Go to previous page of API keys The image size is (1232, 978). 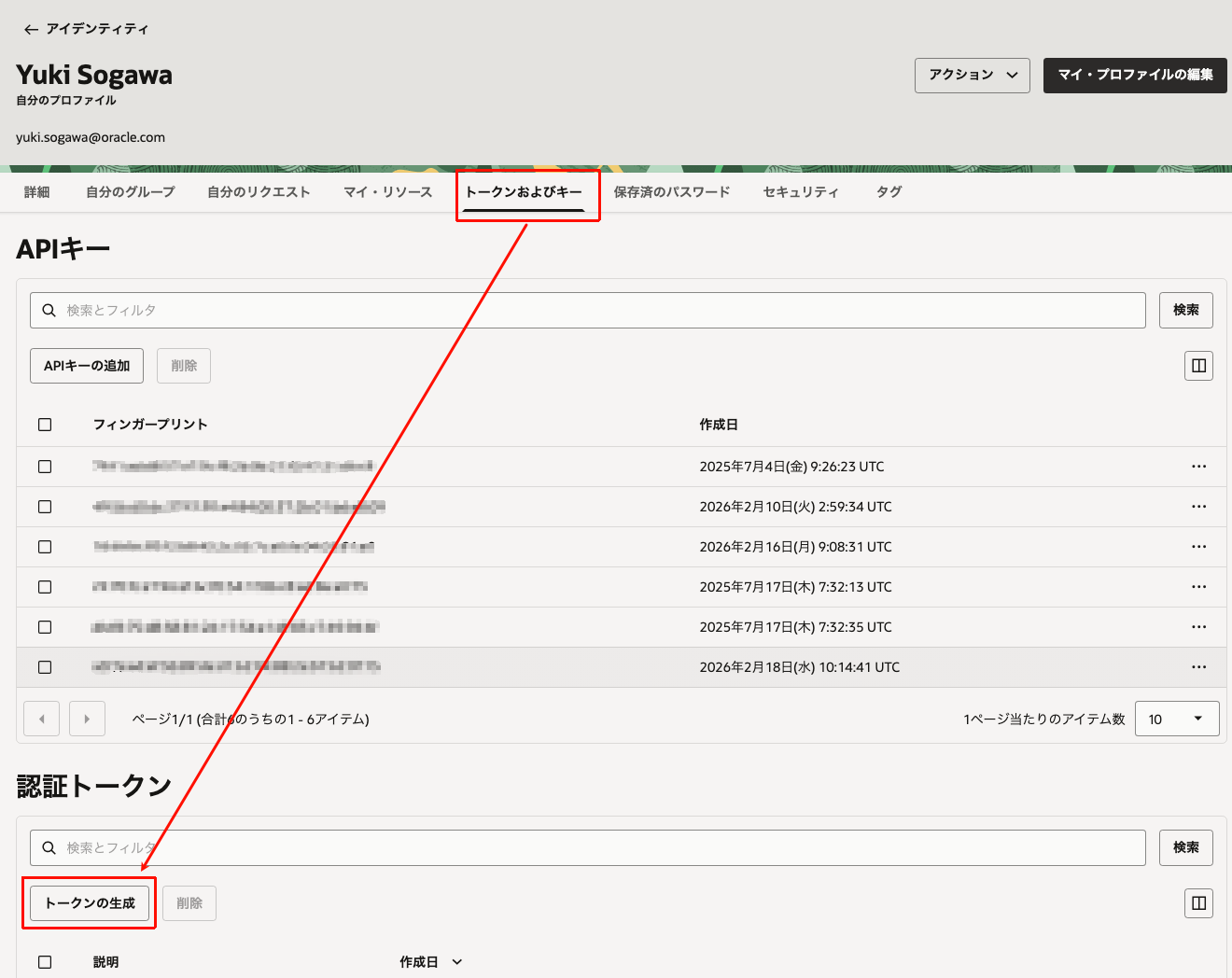[x=41, y=720]
